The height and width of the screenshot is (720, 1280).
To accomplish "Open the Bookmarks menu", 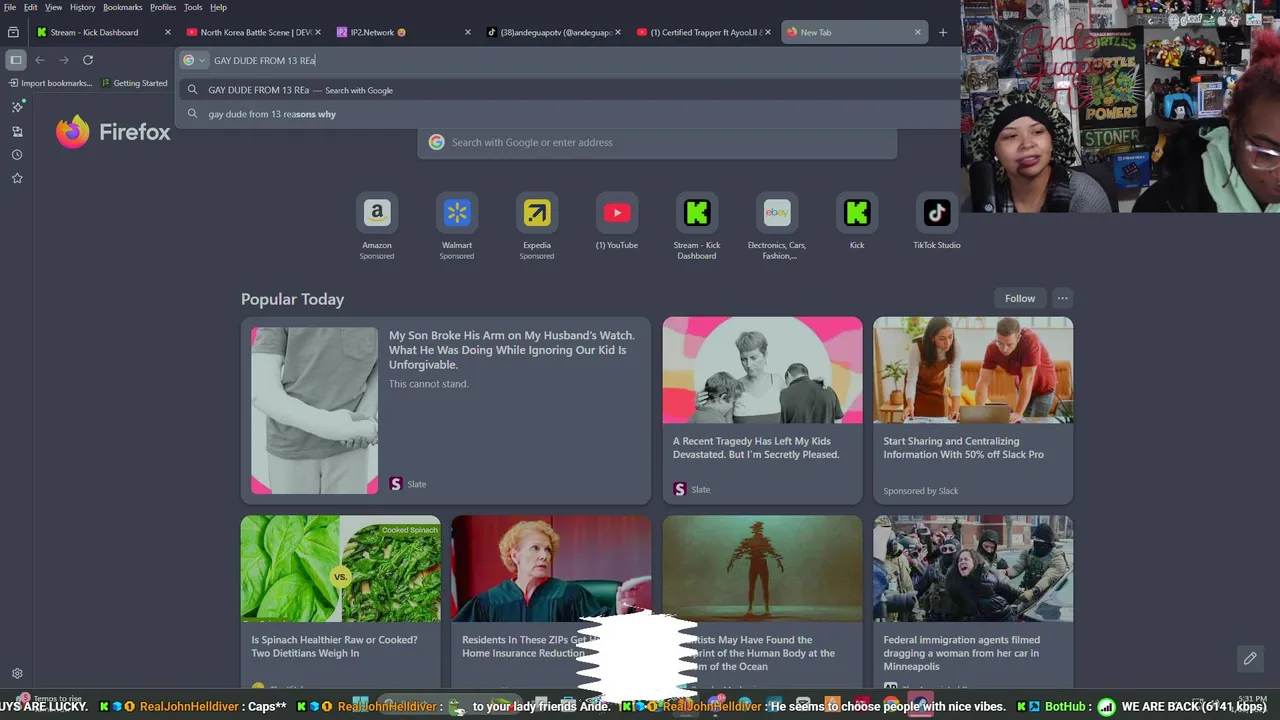I will (123, 7).
